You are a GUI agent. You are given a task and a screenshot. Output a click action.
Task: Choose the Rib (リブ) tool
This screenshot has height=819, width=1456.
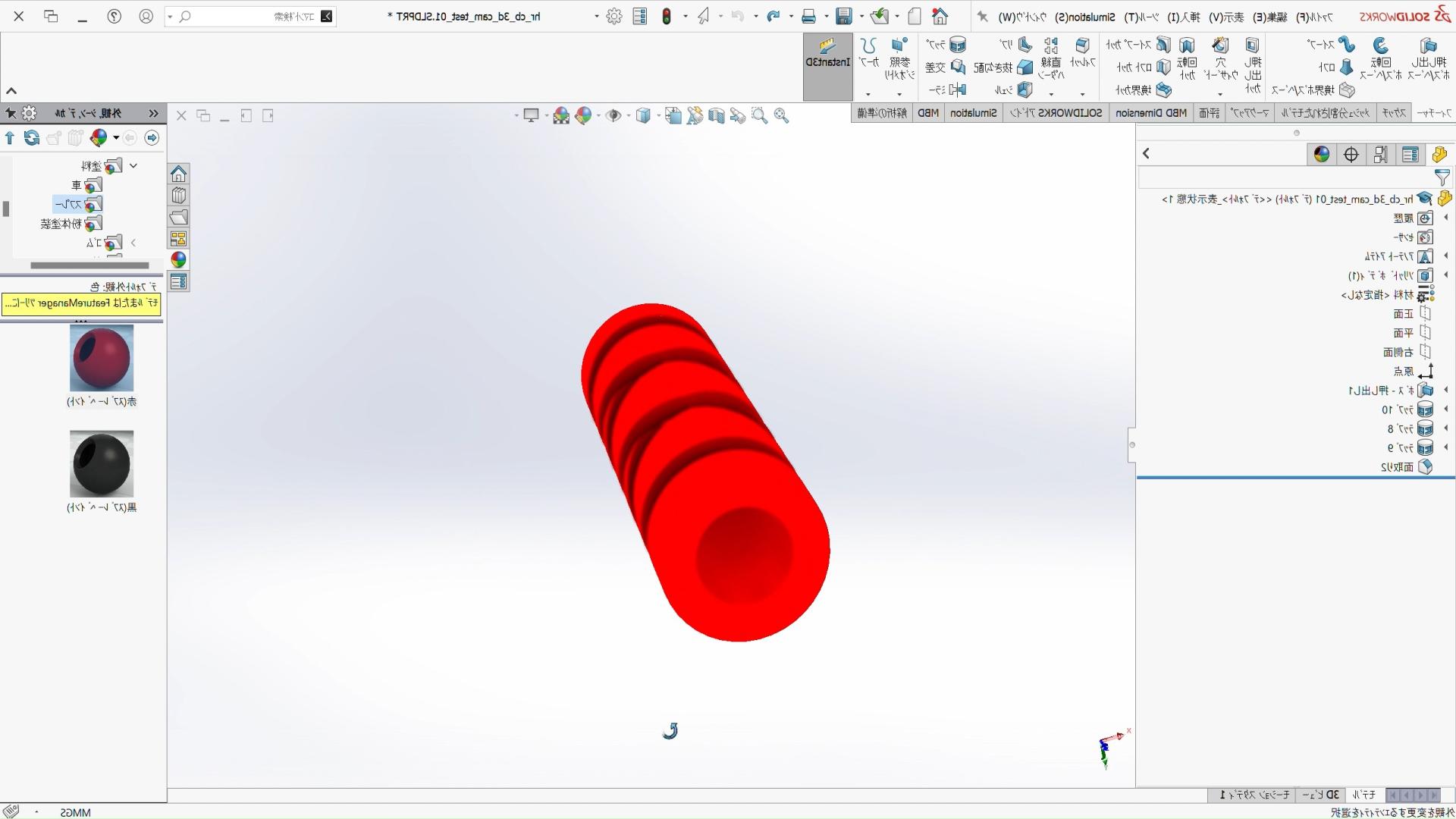tap(1017, 45)
